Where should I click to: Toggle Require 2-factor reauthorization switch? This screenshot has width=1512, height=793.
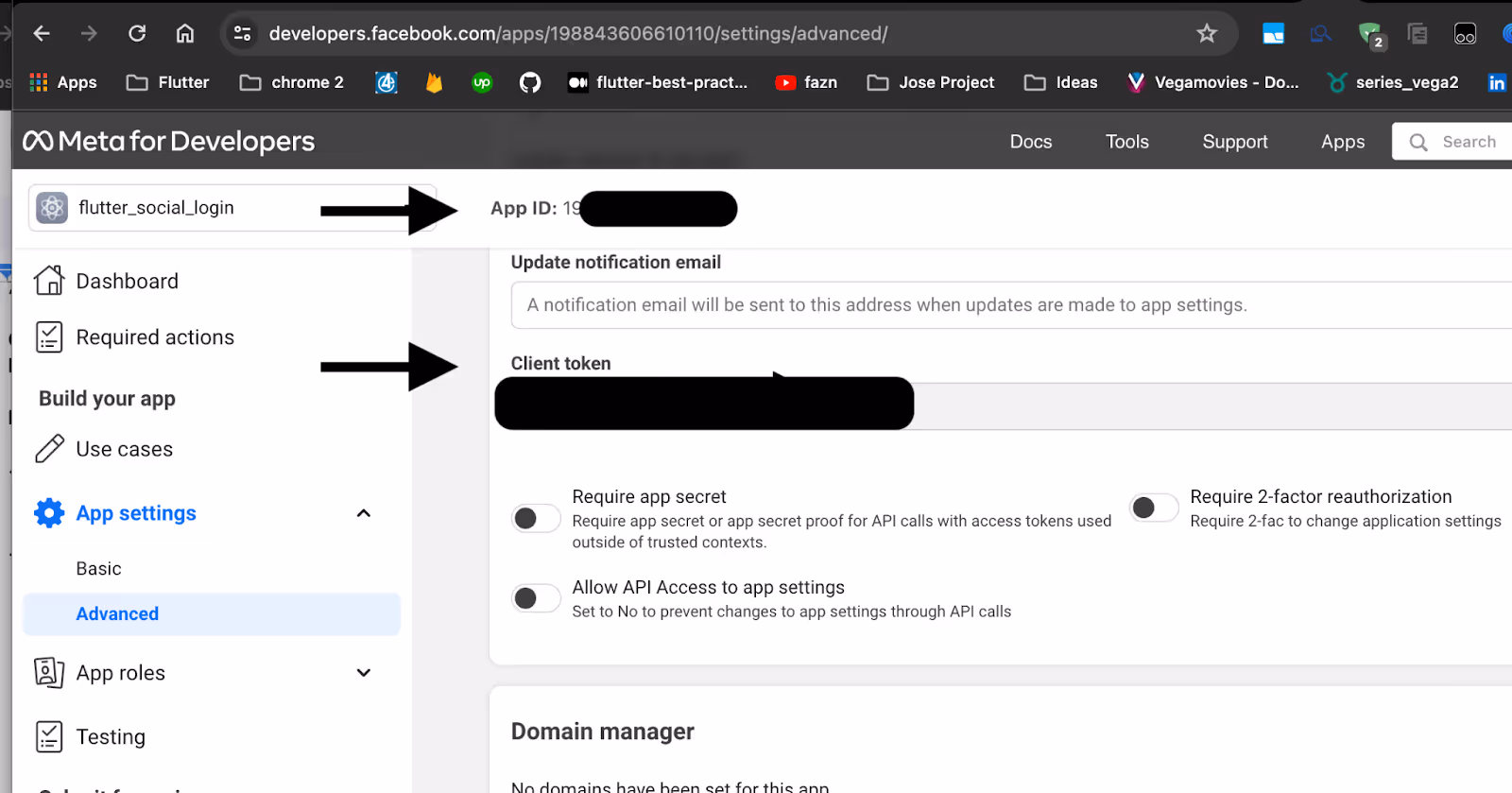click(1154, 509)
